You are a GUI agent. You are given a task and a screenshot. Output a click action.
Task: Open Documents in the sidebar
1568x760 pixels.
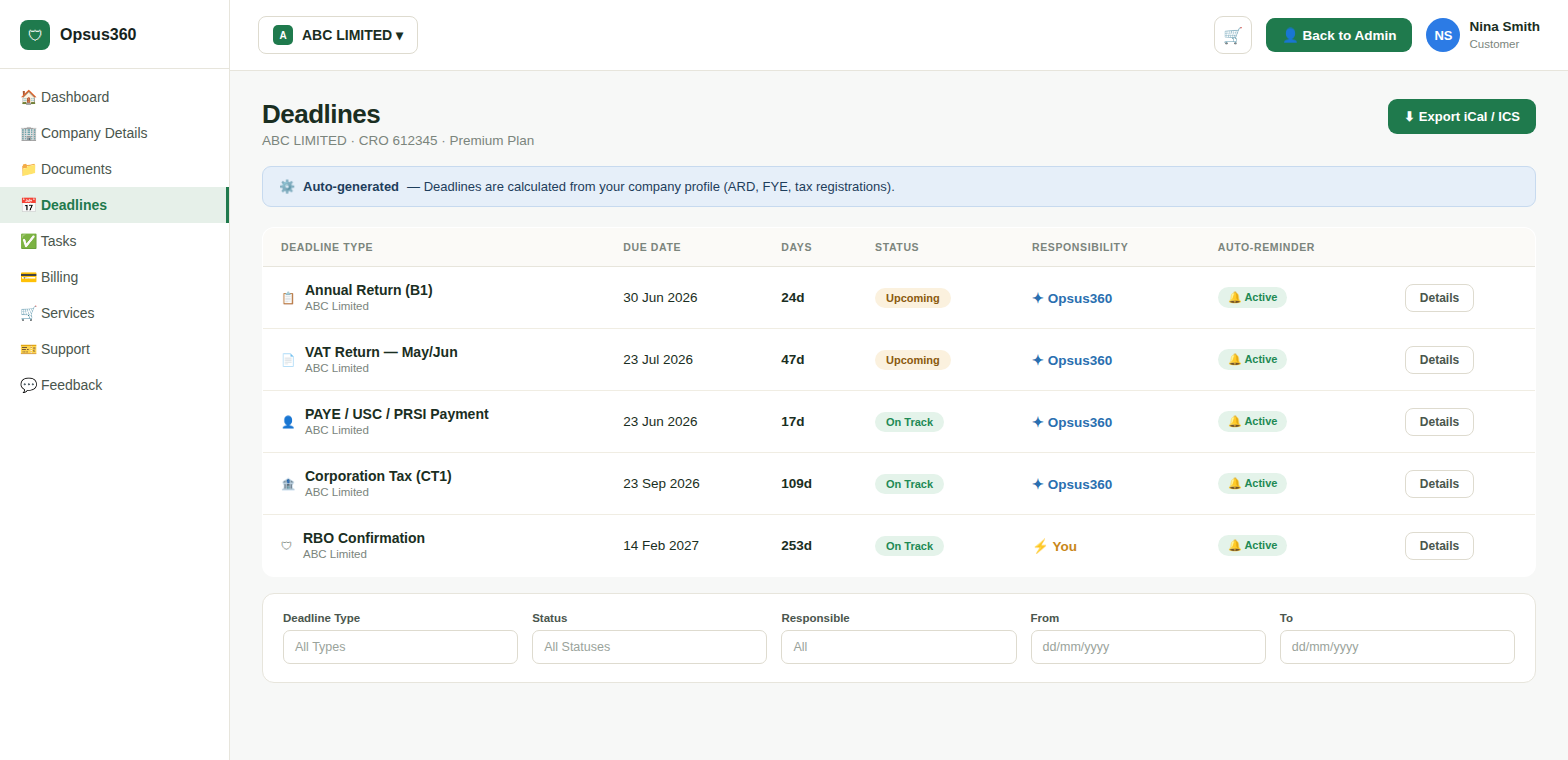115,169
